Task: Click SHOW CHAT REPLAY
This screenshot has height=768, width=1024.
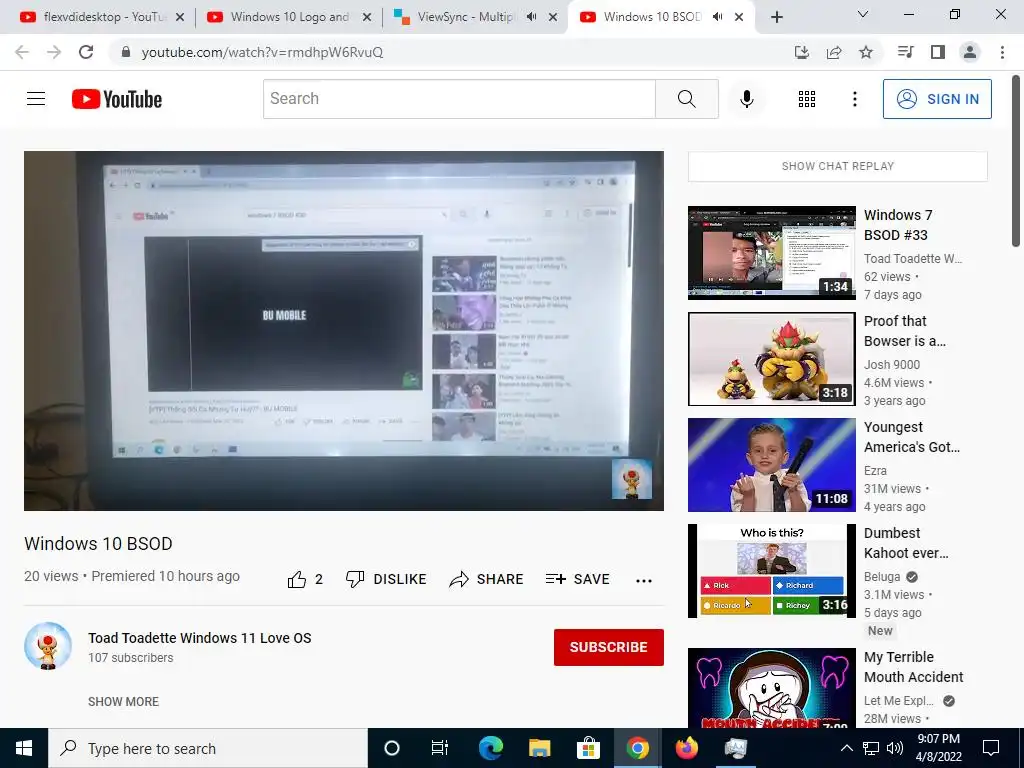Action: [x=838, y=166]
